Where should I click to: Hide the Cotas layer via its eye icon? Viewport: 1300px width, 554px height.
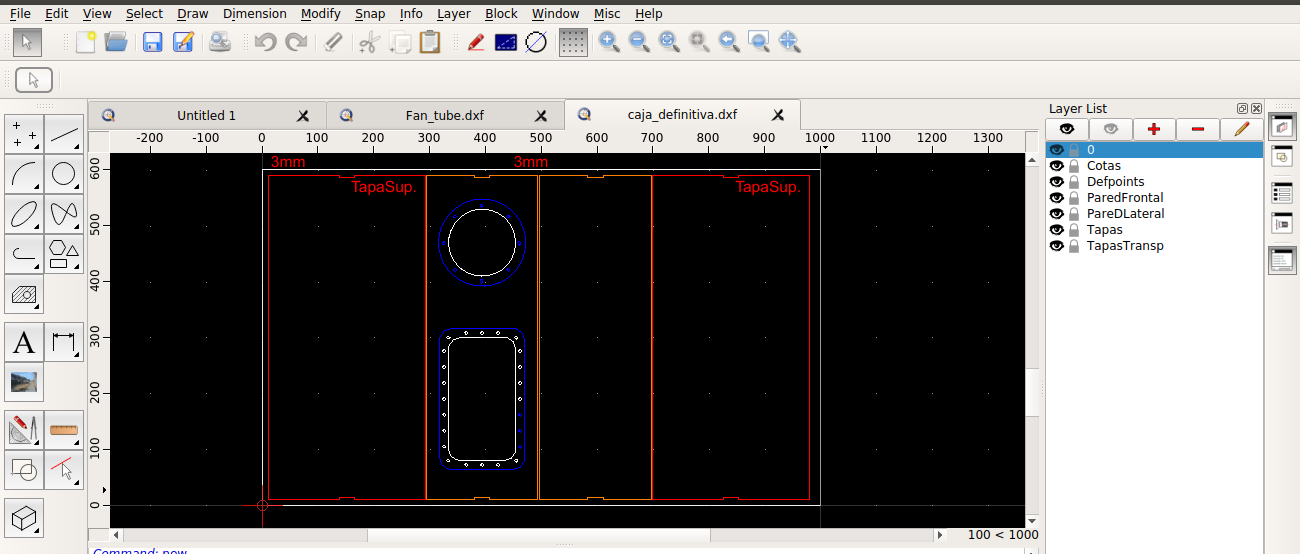(x=1056, y=166)
